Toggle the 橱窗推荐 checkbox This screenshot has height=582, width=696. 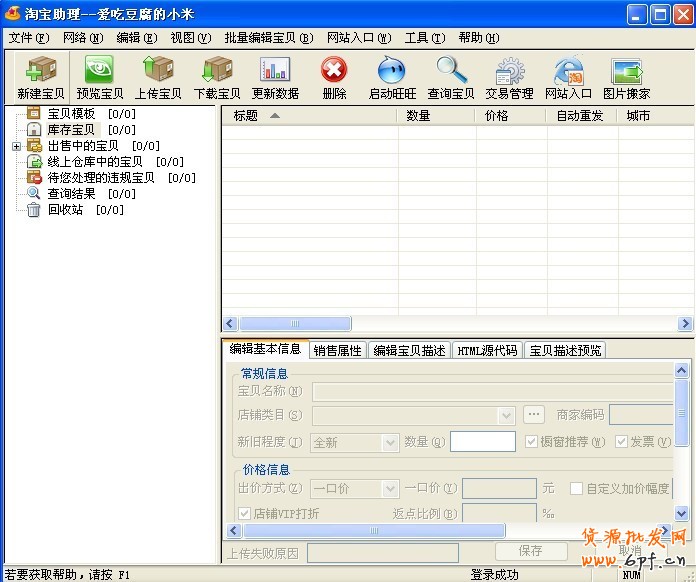tap(533, 441)
